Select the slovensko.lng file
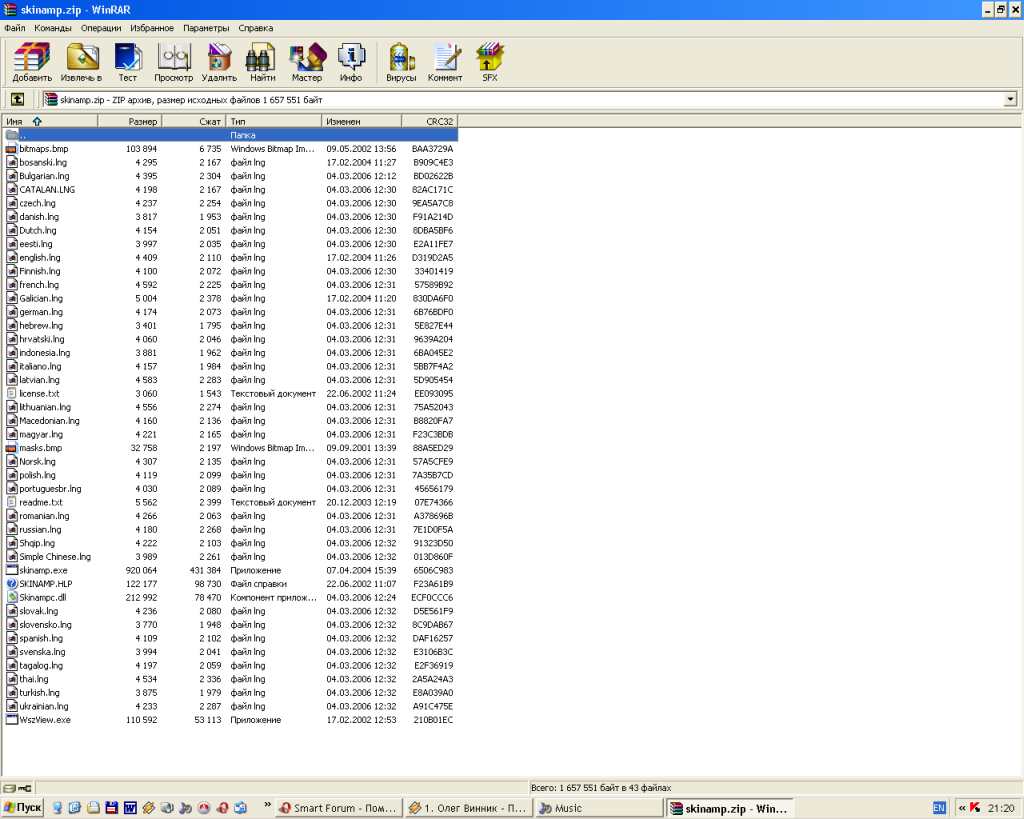The height and width of the screenshot is (819, 1024). (230, 624)
